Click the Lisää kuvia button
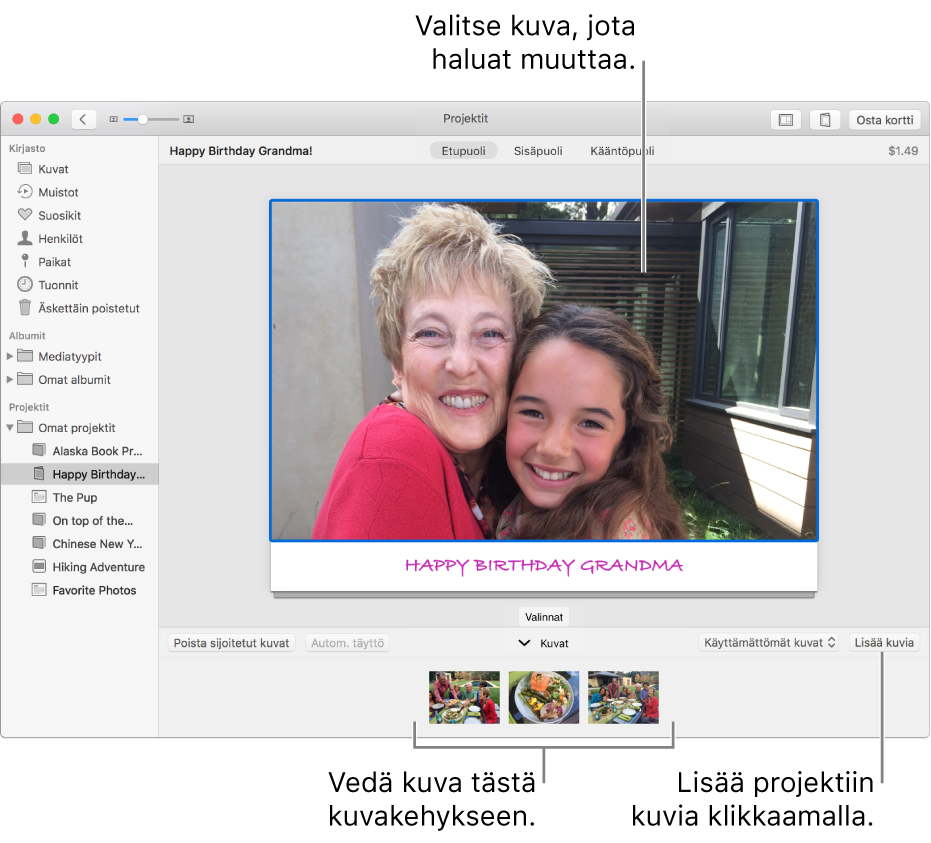This screenshot has height=843, width=931. pos(884,643)
